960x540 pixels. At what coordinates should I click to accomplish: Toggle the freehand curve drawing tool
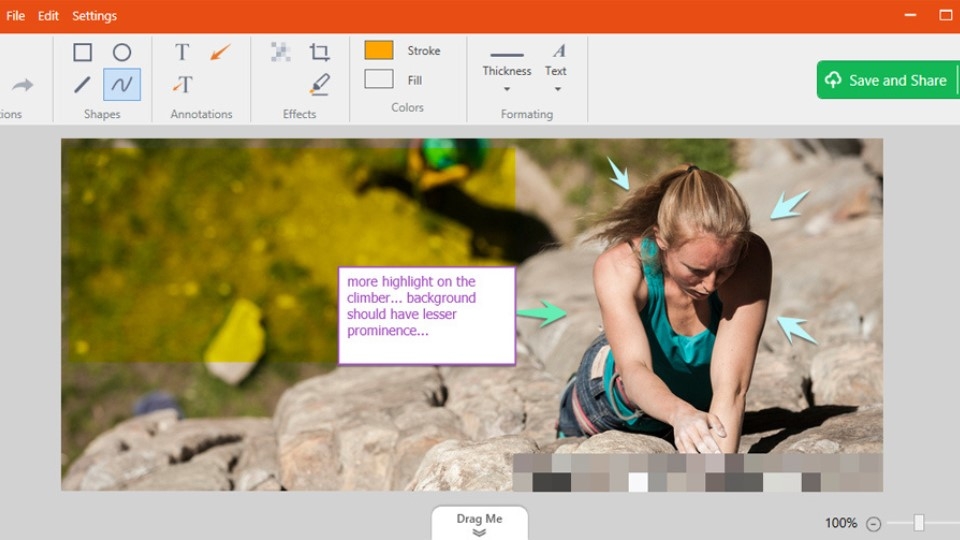[122, 85]
